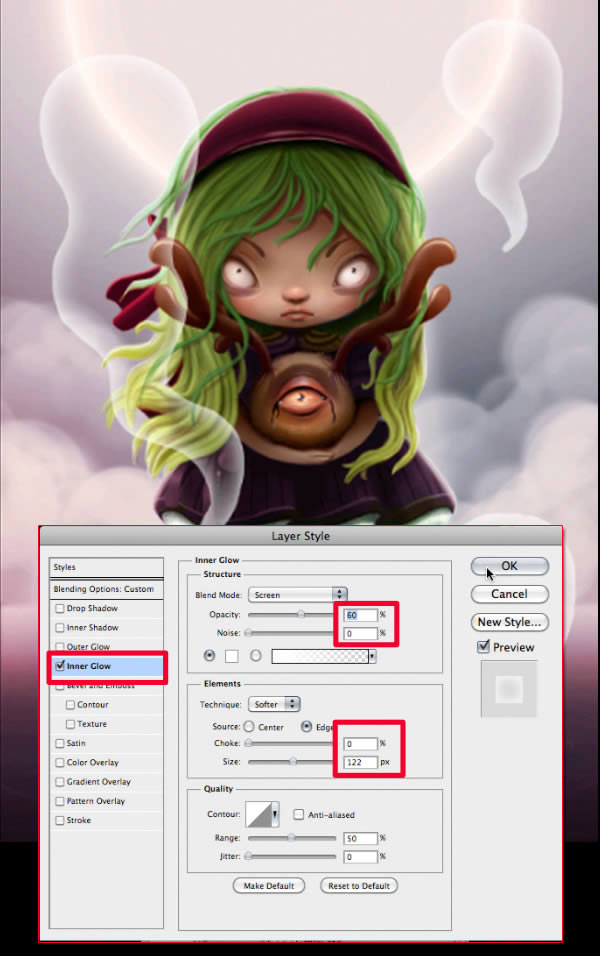Click the Noise value field
Screen dimensions: 600x956
coord(360,633)
